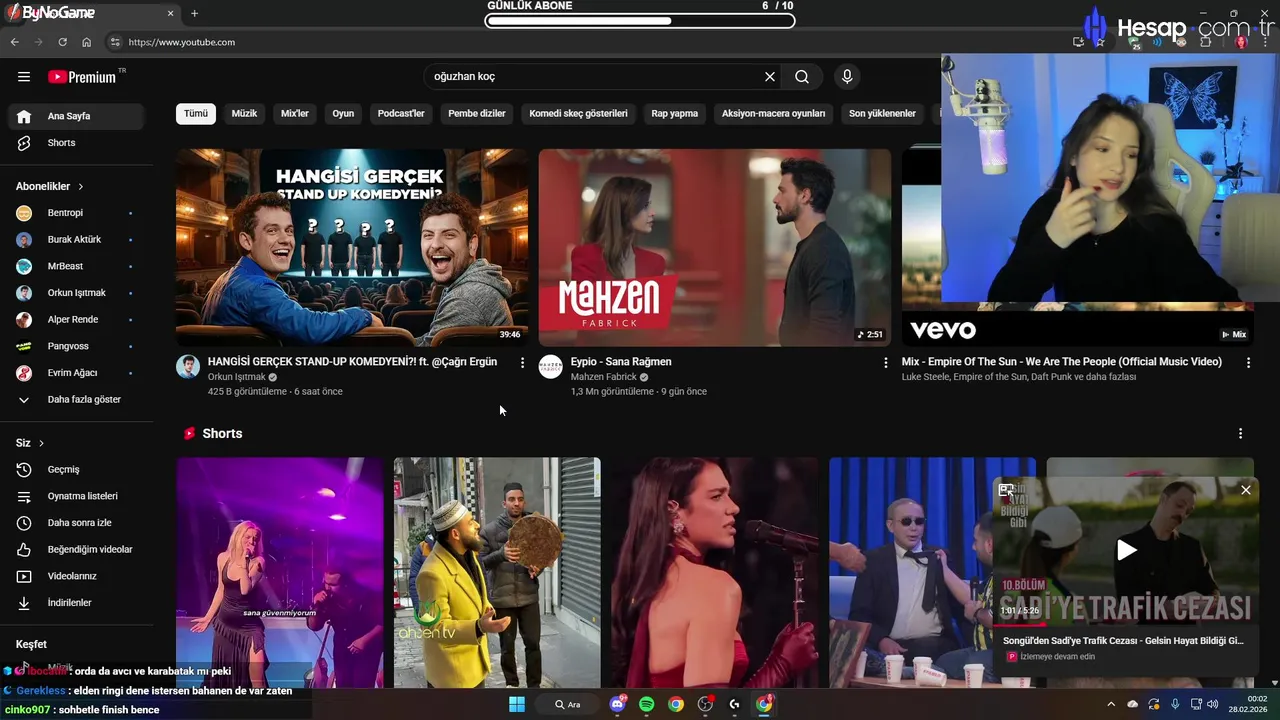The image size is (1280, 720).
Task: Open Geçmiş watch history
Action: [x=76, y=470]
